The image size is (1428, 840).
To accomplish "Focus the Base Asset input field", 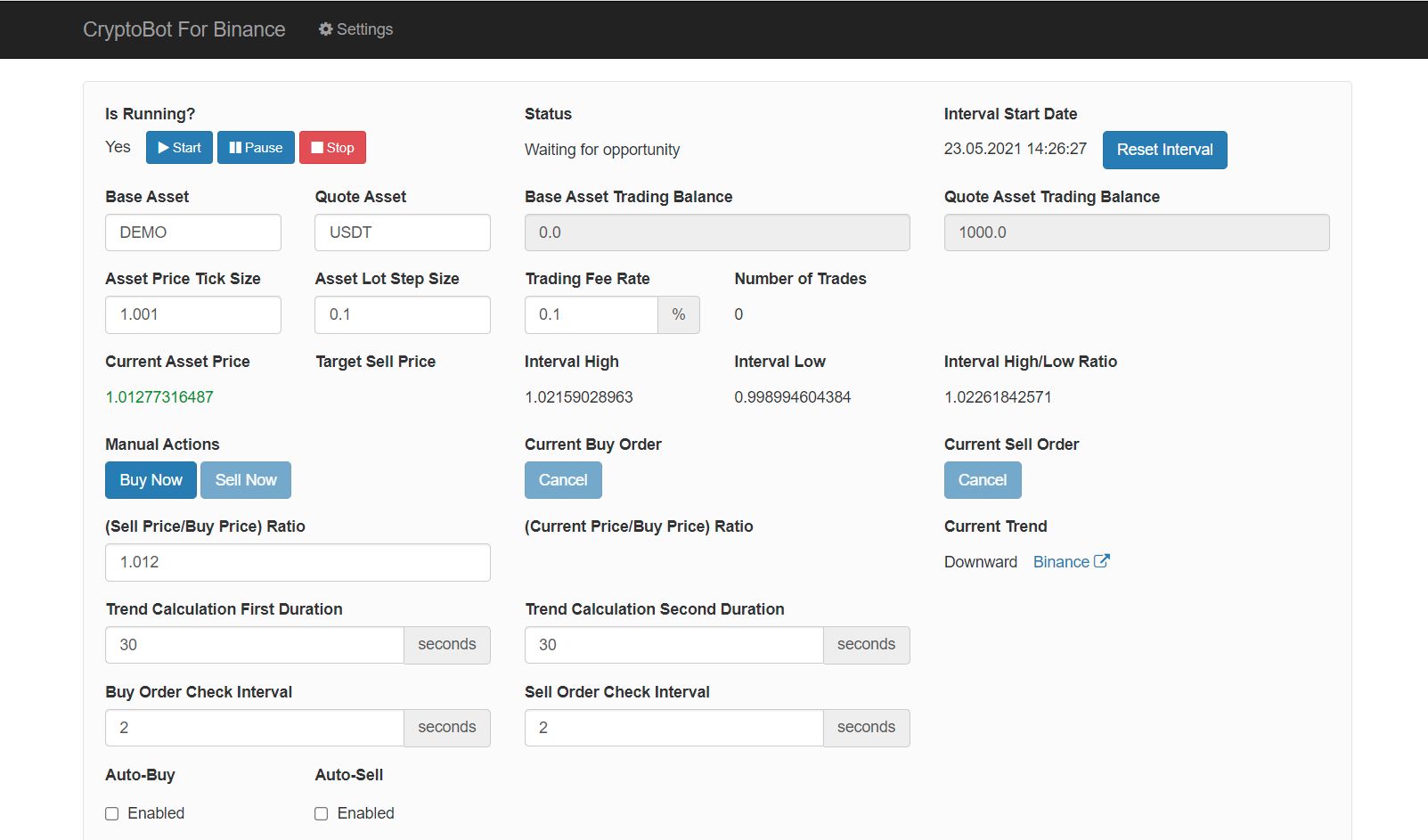I will 193,232.
